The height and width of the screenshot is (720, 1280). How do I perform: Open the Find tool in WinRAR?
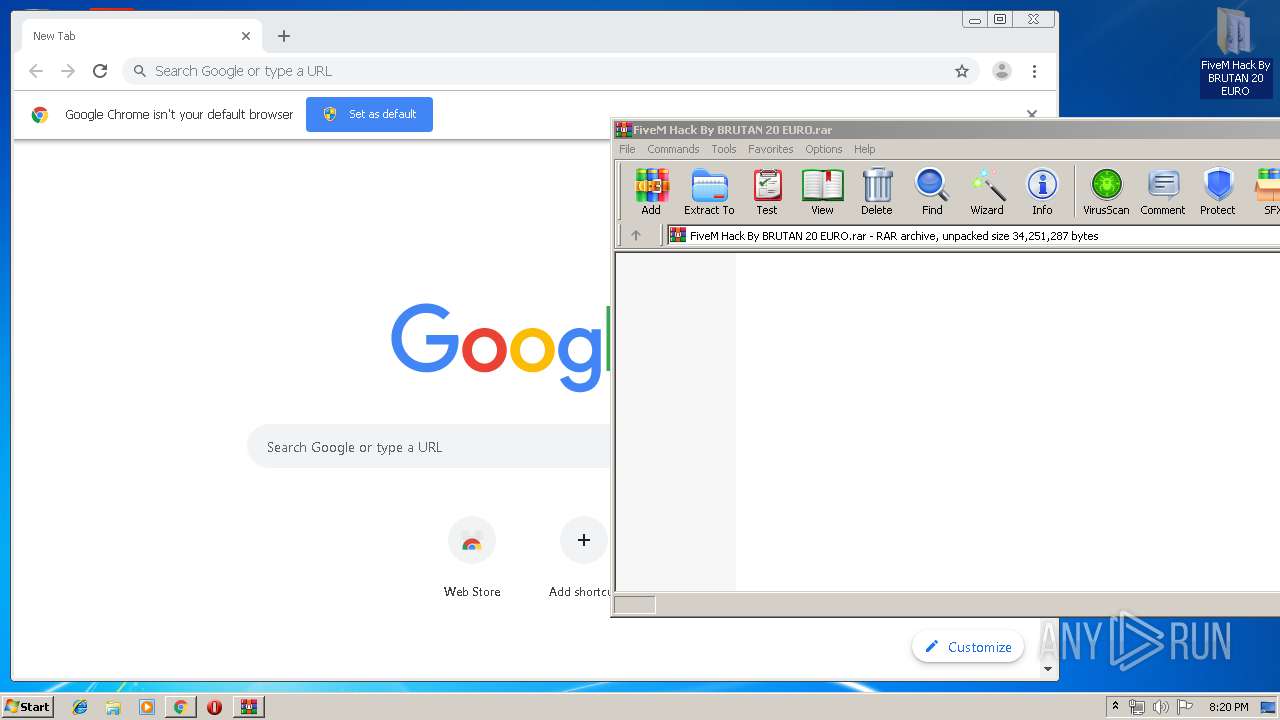pos(932,191)
